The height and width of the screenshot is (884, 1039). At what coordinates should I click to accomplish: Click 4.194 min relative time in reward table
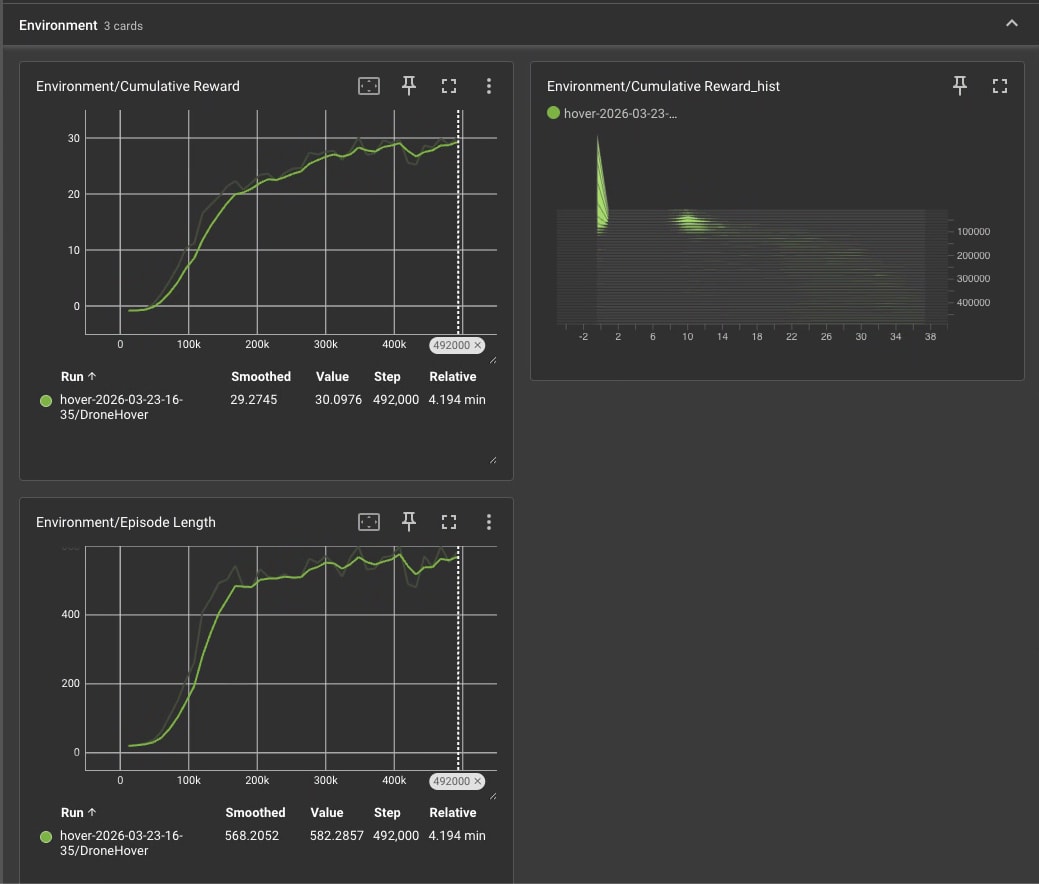pos(457,400)
